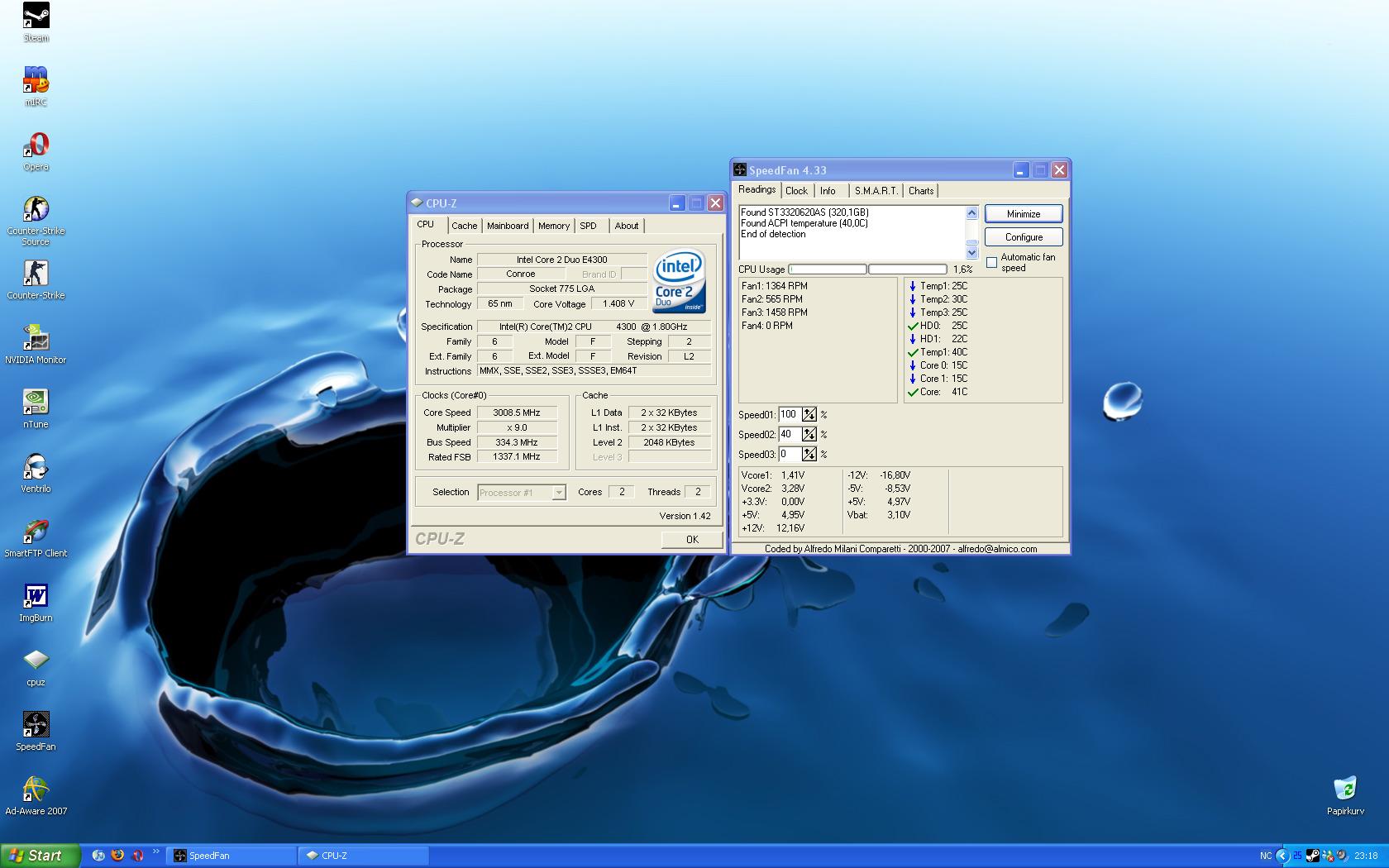Open the SPD tab in CPU-Z
1389x868 pixels.
[x=588, y=226]
